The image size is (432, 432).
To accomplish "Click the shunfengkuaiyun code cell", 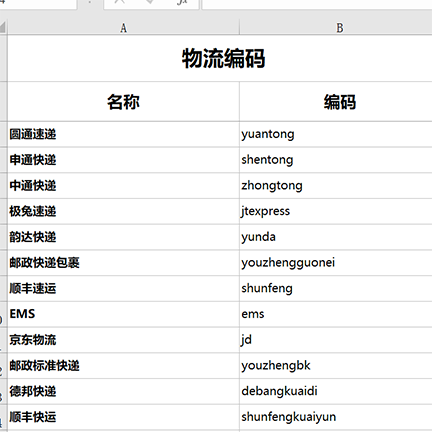I will click(x=336, y=417).
